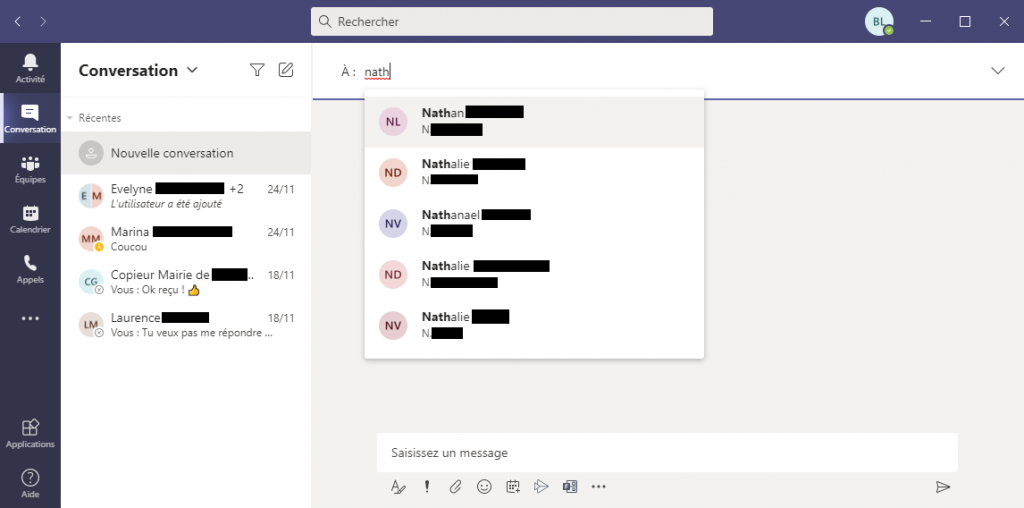Screen dimensions: 1024x508
Task: Open the Word-like app icon in toolbar
Action: click(x=570, y=486)
